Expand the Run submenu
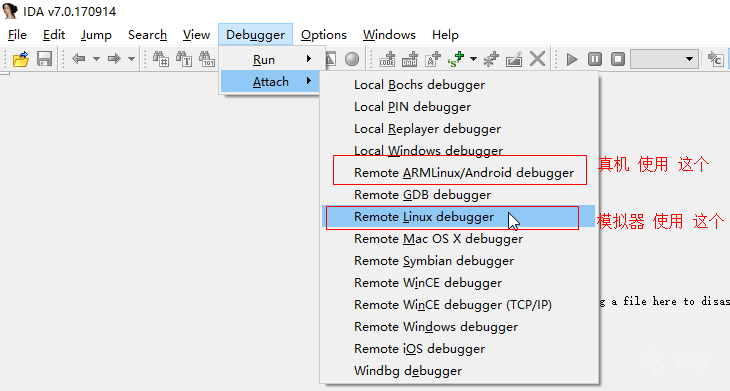 coord(270,60)
